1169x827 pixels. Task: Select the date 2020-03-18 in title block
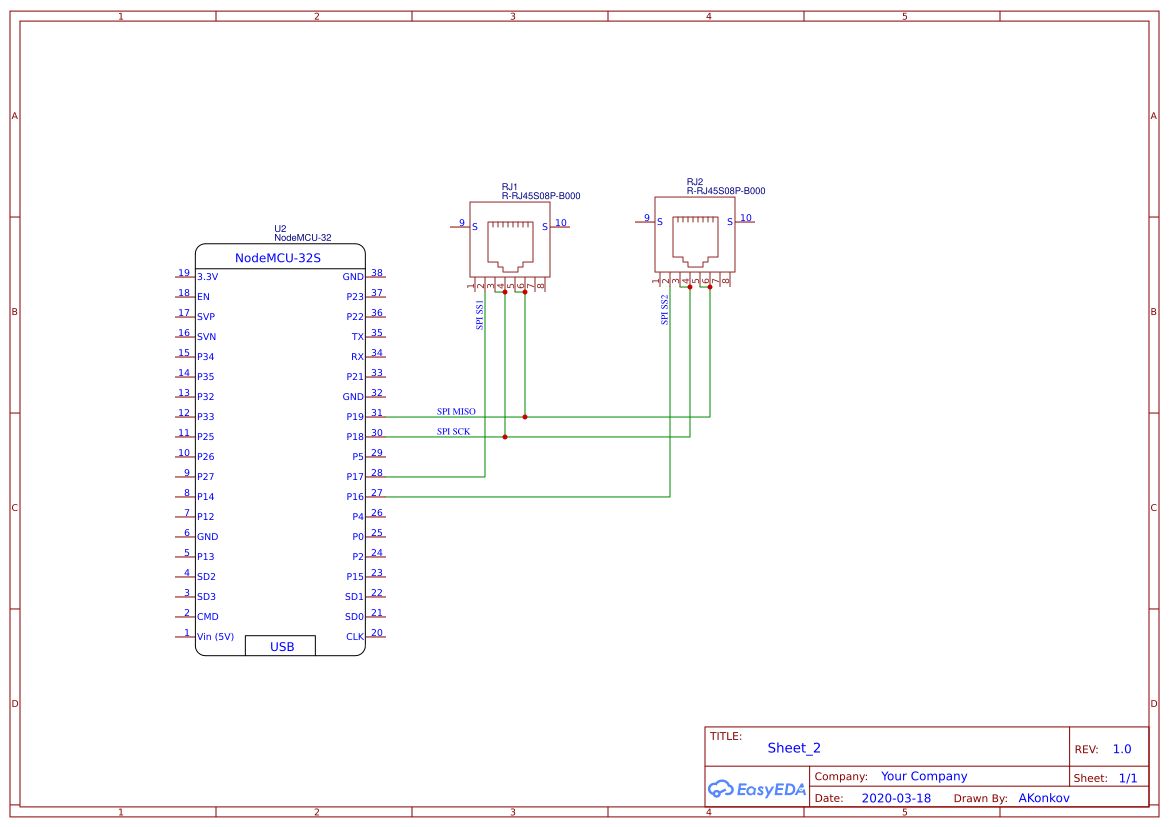tap(897, 797)
